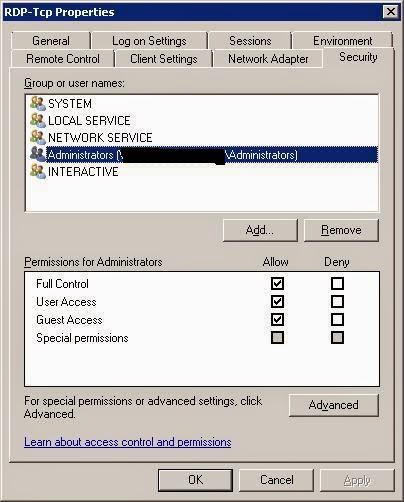
Task: Click the Cancel button
Action: (277, 480)
